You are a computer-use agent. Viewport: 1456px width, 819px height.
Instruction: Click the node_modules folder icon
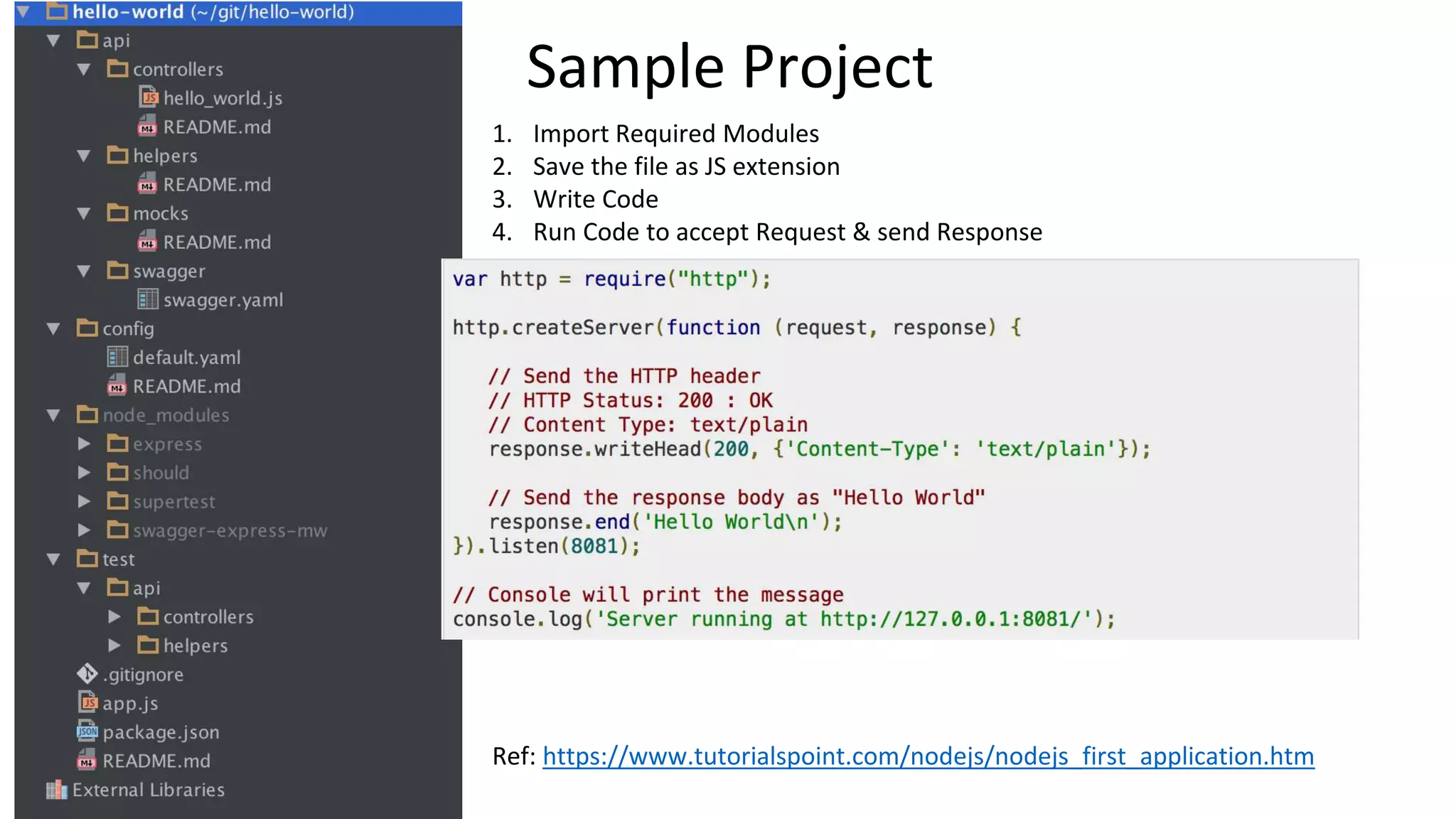point(87,414)
